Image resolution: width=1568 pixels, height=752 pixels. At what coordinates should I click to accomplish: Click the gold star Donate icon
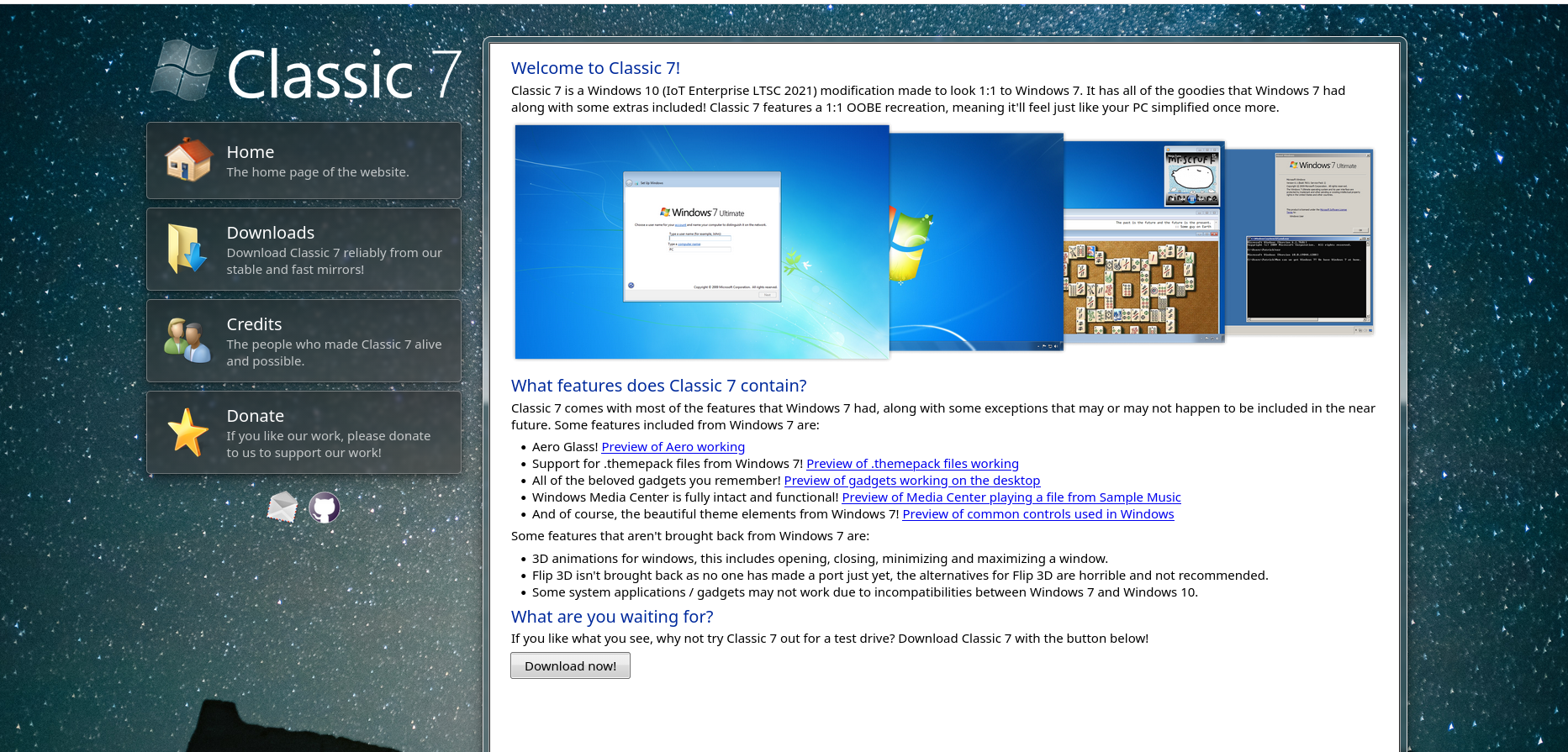point(187,432)
